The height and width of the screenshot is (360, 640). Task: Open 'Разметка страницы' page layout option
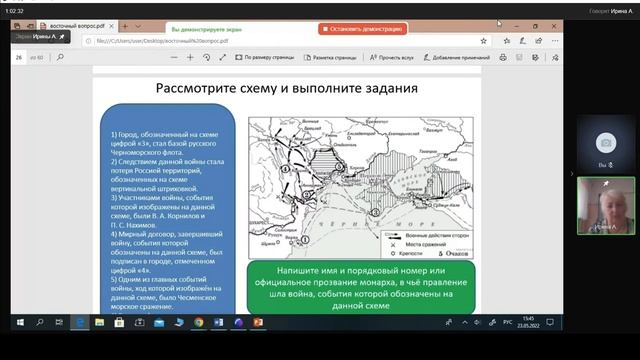click(330, 58)
